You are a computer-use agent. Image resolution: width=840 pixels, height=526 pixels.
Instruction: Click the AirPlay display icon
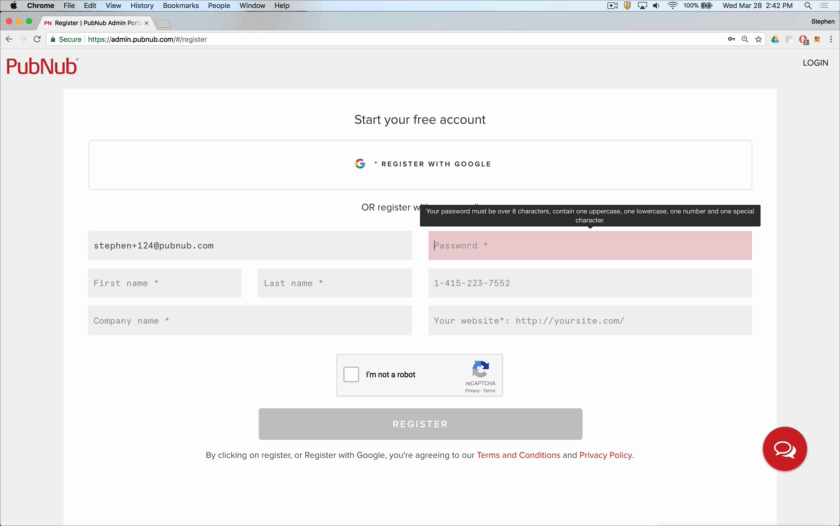(642, 5)
